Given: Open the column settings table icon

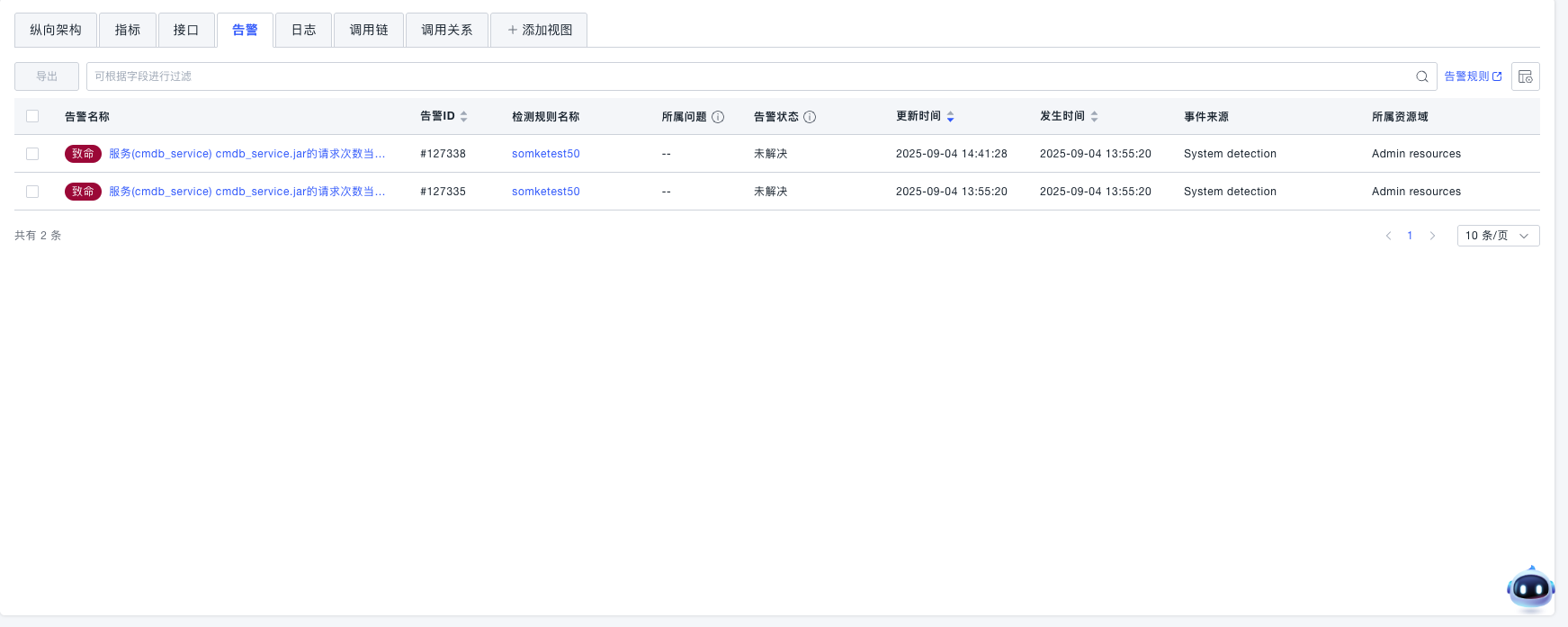Looking at the screenshot, I should tap(1525, 76).
